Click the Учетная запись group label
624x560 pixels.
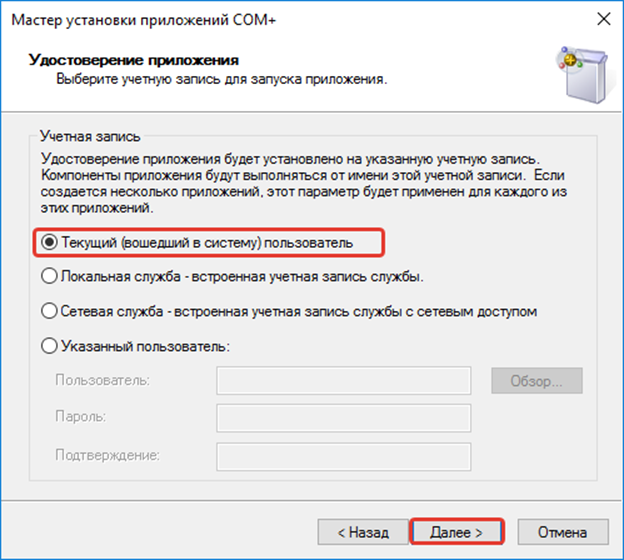90,137
